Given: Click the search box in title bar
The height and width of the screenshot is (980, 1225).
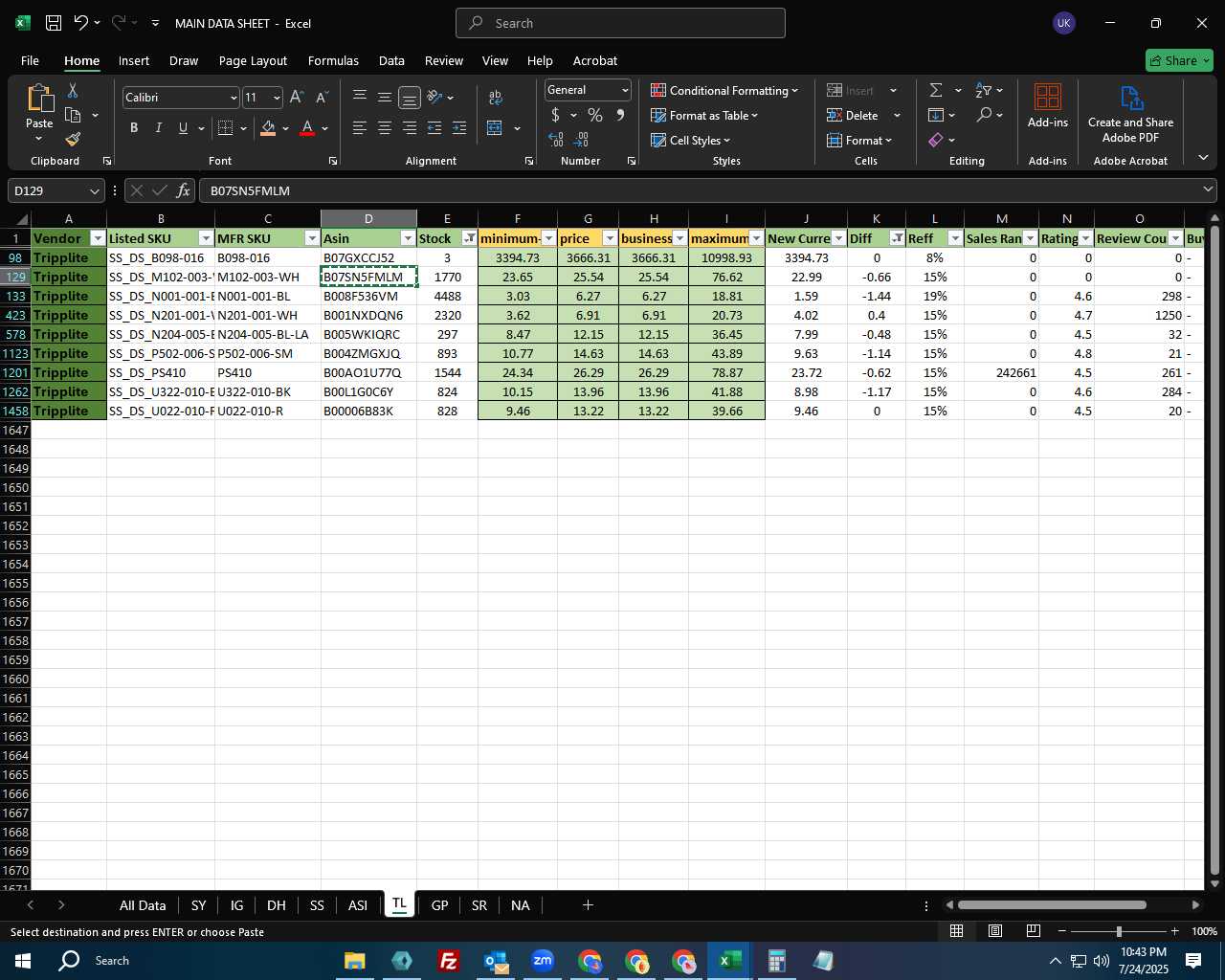Looking at the screenshot, I should tap(620, 23).
